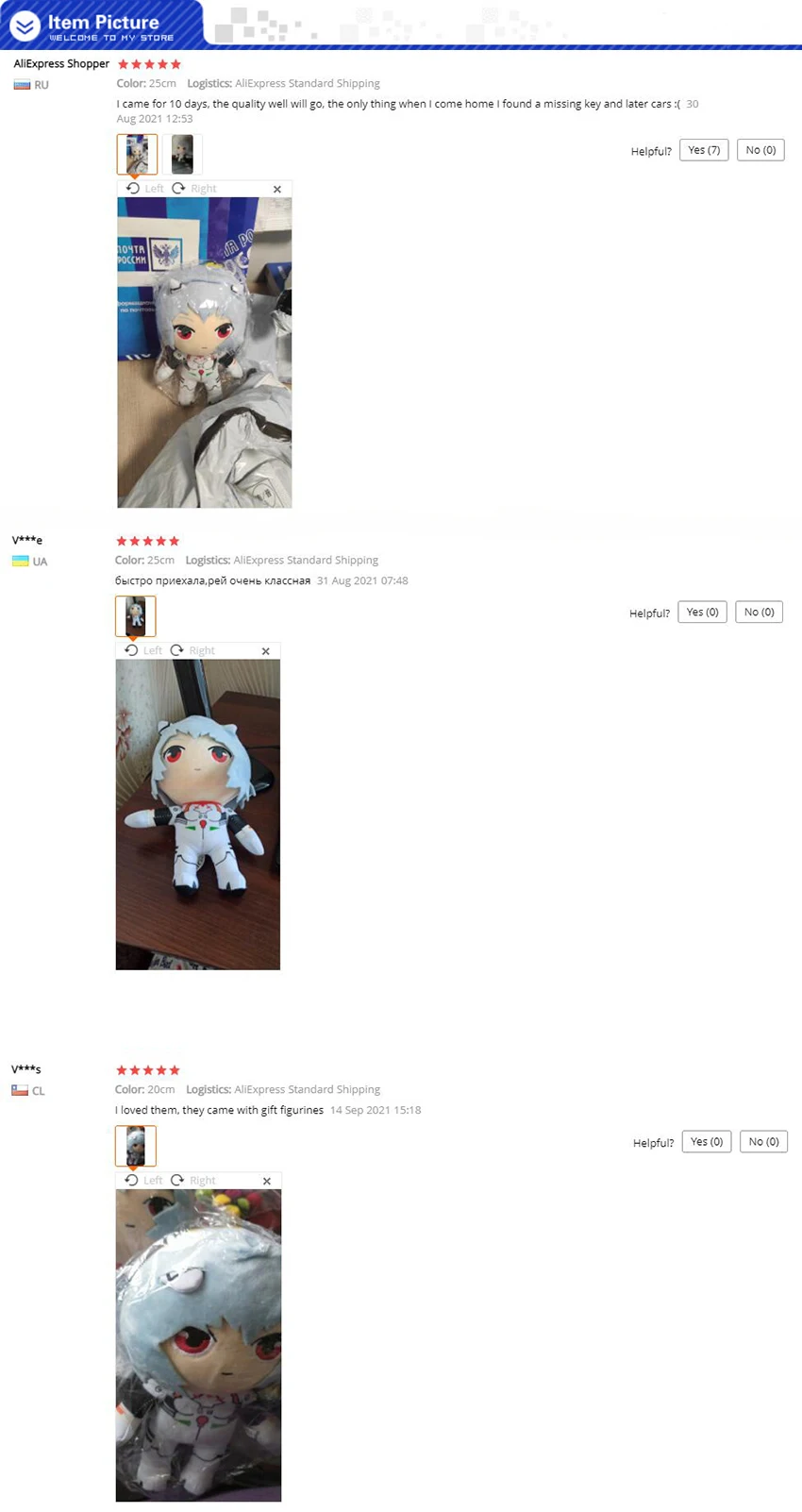
Task: Close the CL review photo viewer
Action: (267, 1181)
